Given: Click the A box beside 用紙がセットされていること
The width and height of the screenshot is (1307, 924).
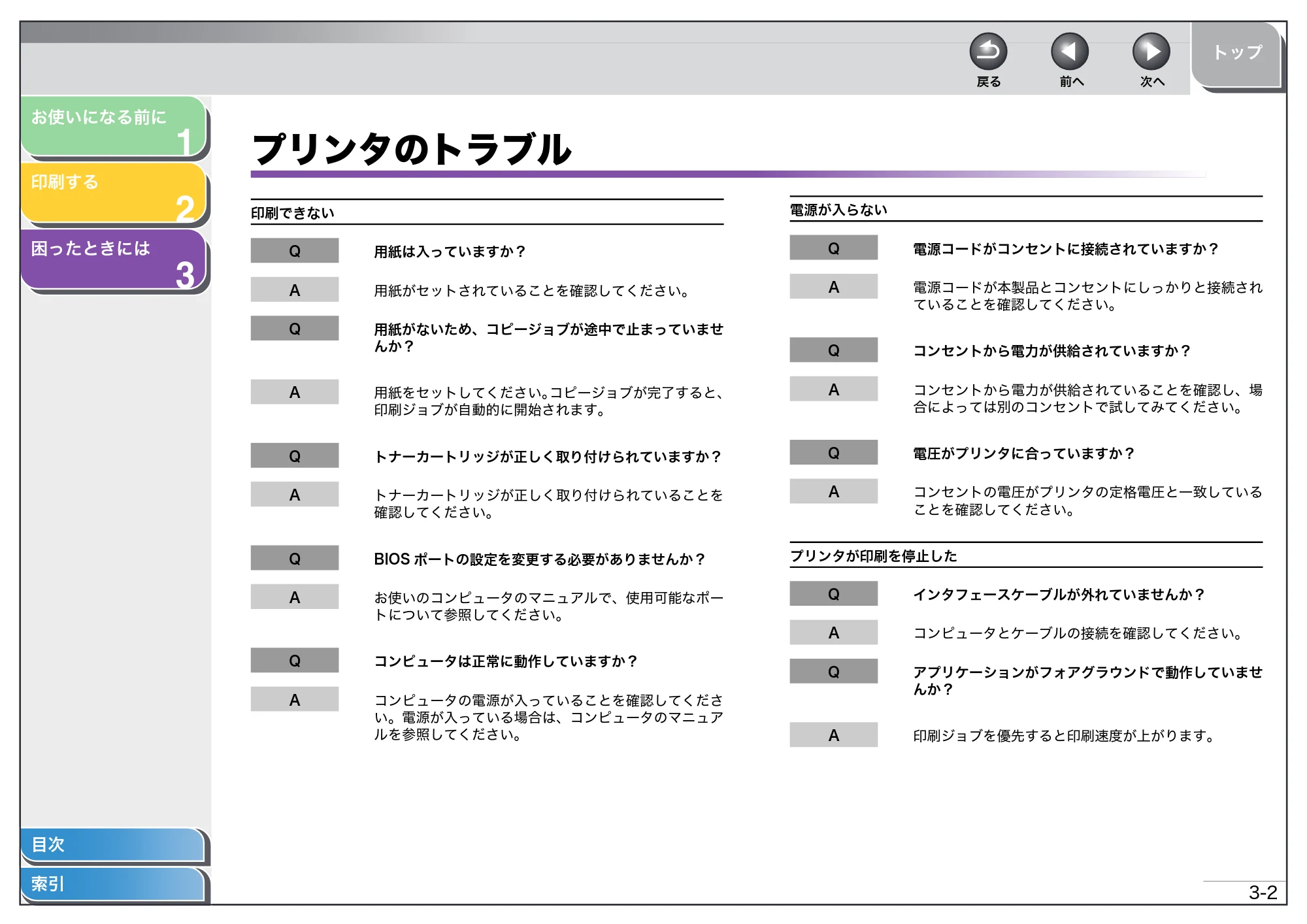Looking at the screenshot, I should click(295, 289).
